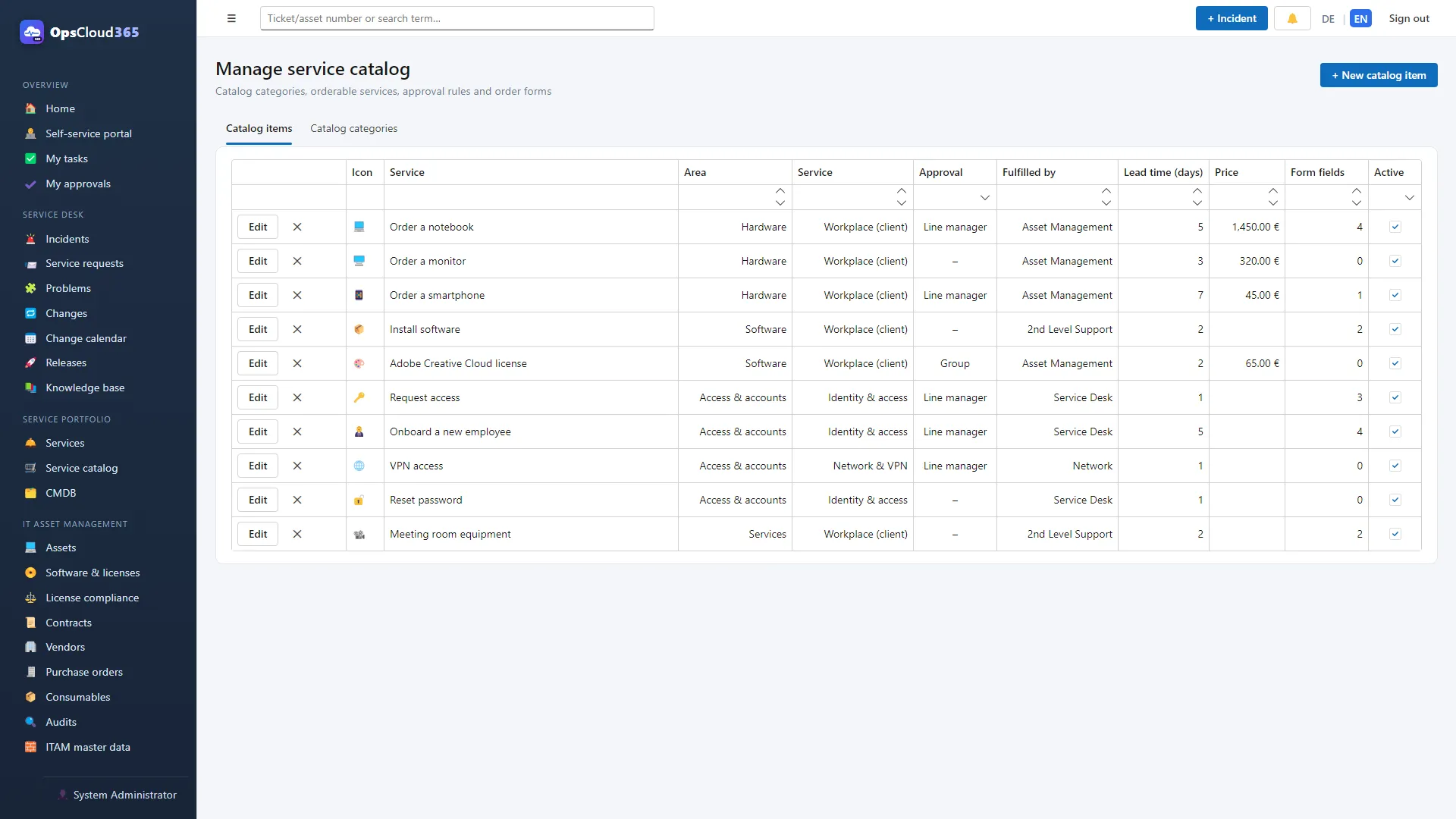Click the hamburger menu toggle icon
The height and width of the screenshot is (819, 1456).
(231, 18)
